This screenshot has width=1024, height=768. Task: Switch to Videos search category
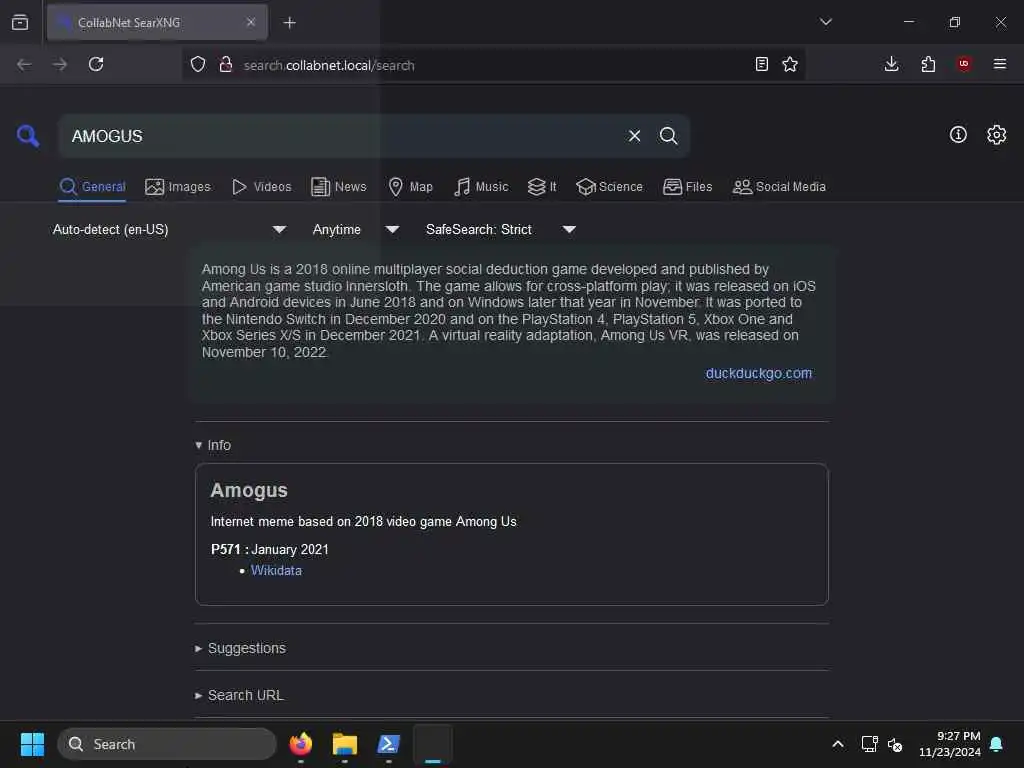coord(261,187)
